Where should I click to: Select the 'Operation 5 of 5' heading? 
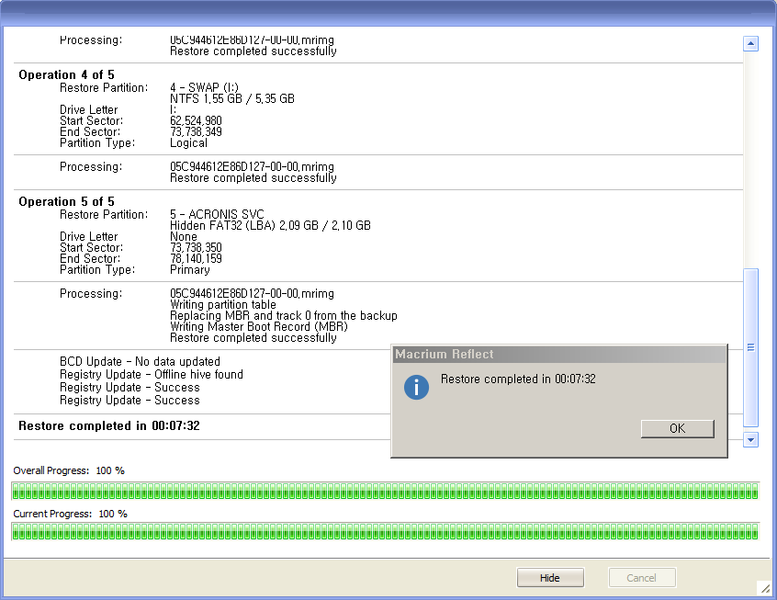[x=66, y=201]
